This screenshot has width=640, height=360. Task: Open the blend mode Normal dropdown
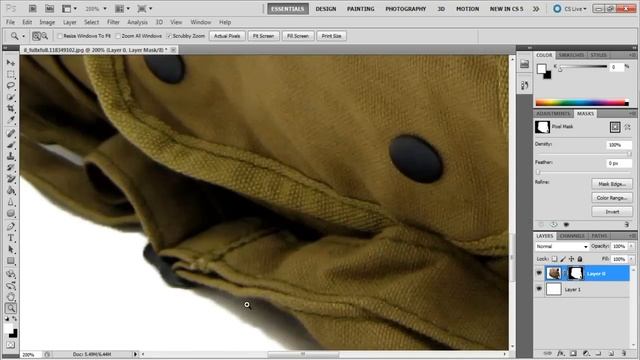tap(562, 247)
